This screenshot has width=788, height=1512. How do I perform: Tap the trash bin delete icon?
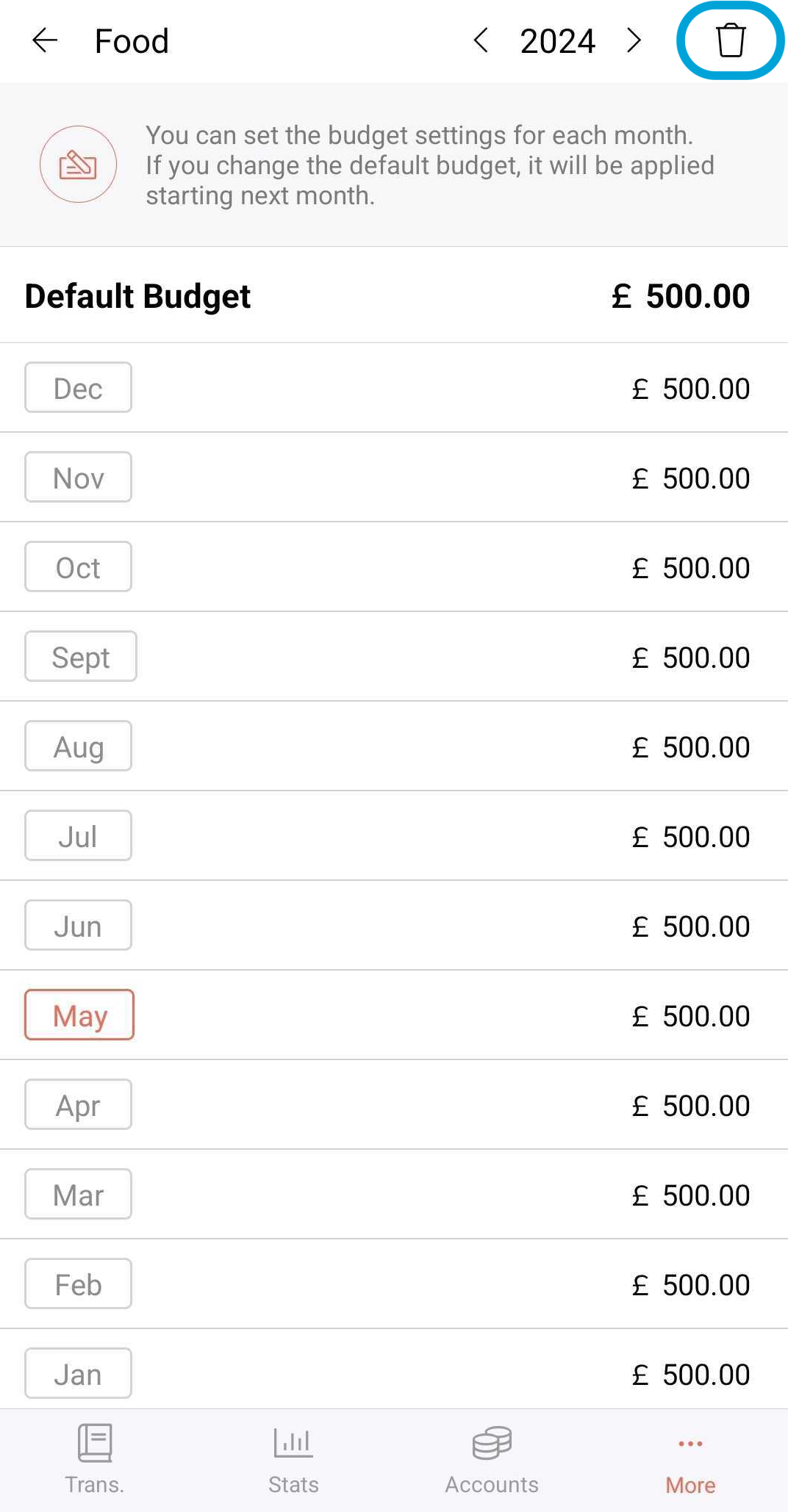pos(731,40)
